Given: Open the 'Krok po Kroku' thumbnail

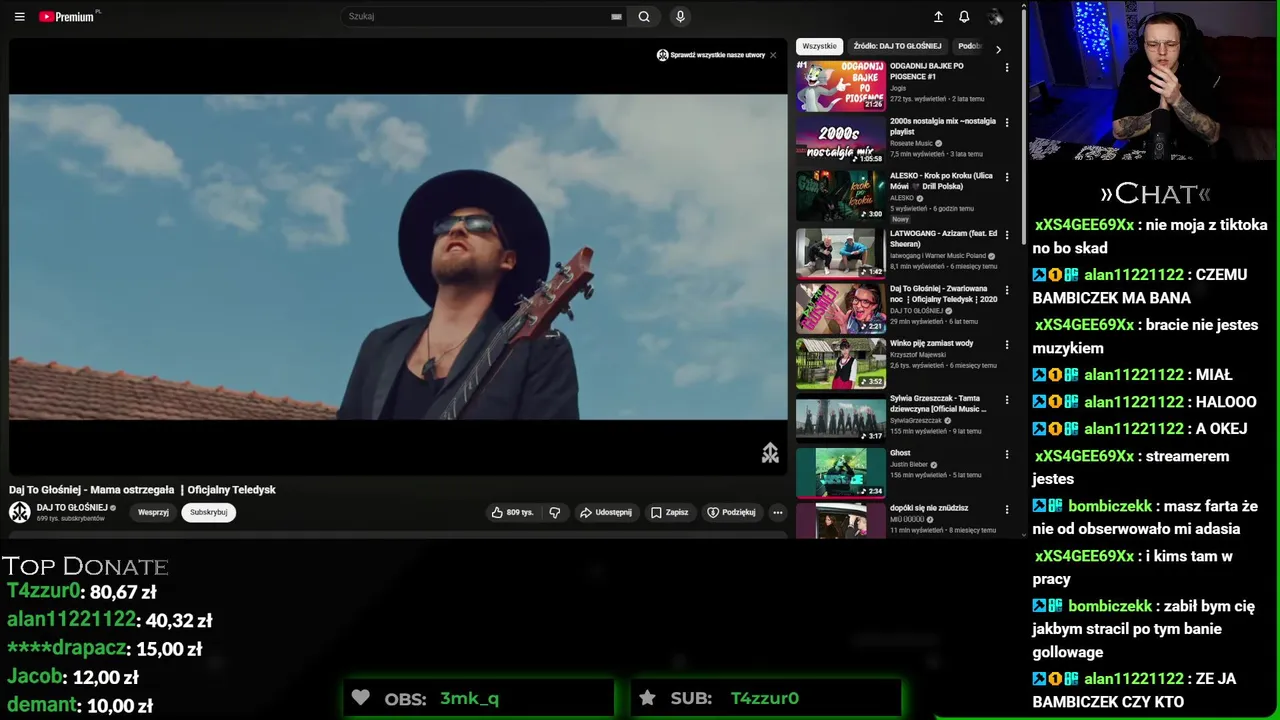Looking at the screenshot, I should point(841,195).
